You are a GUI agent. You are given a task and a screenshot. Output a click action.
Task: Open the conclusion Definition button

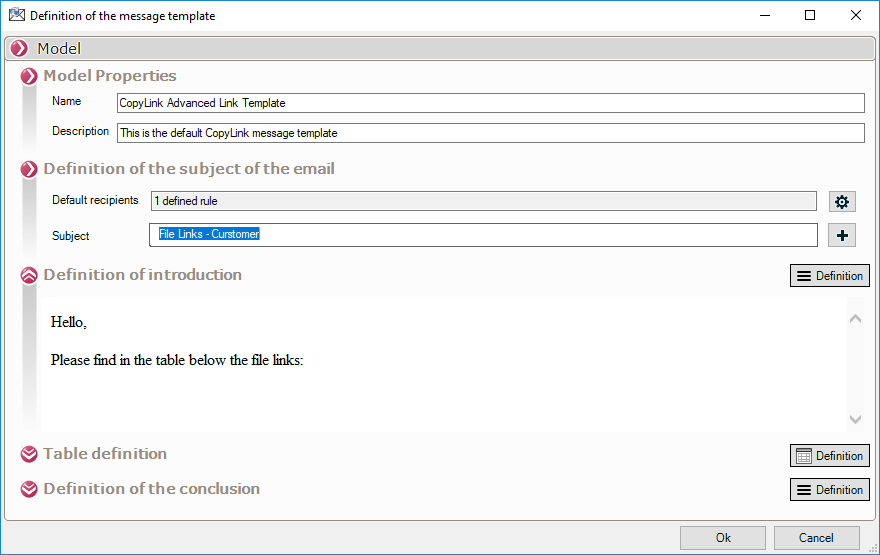(x=829, y=490)
